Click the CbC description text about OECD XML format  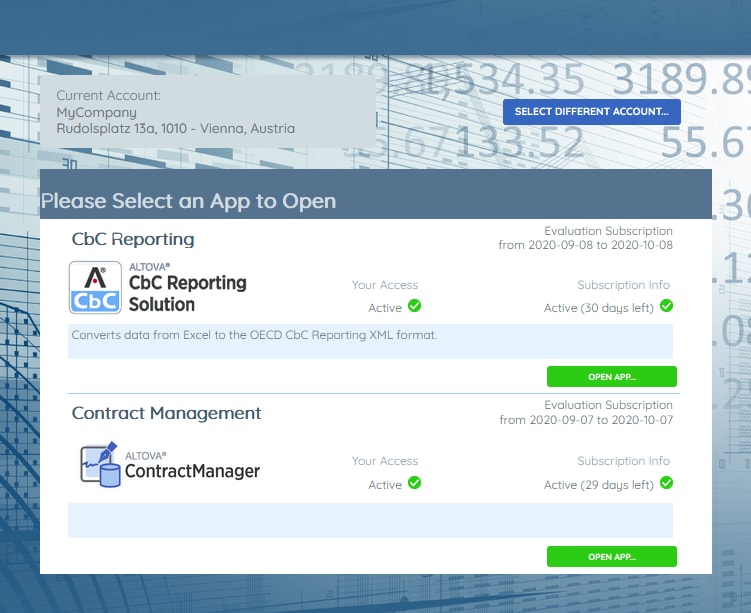[x=254, y=335]
